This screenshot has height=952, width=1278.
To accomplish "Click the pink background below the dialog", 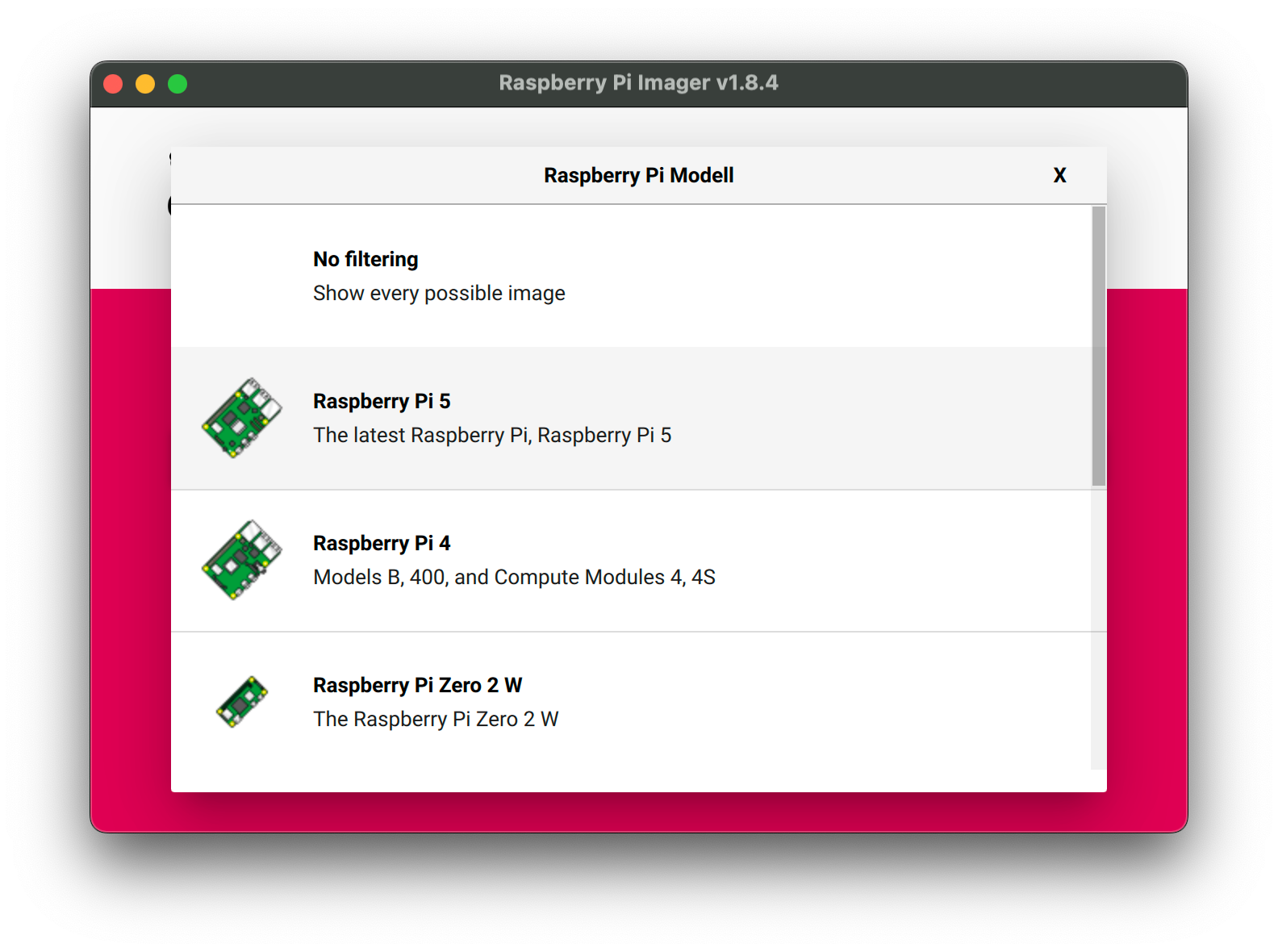I will (x=638, y=812).
